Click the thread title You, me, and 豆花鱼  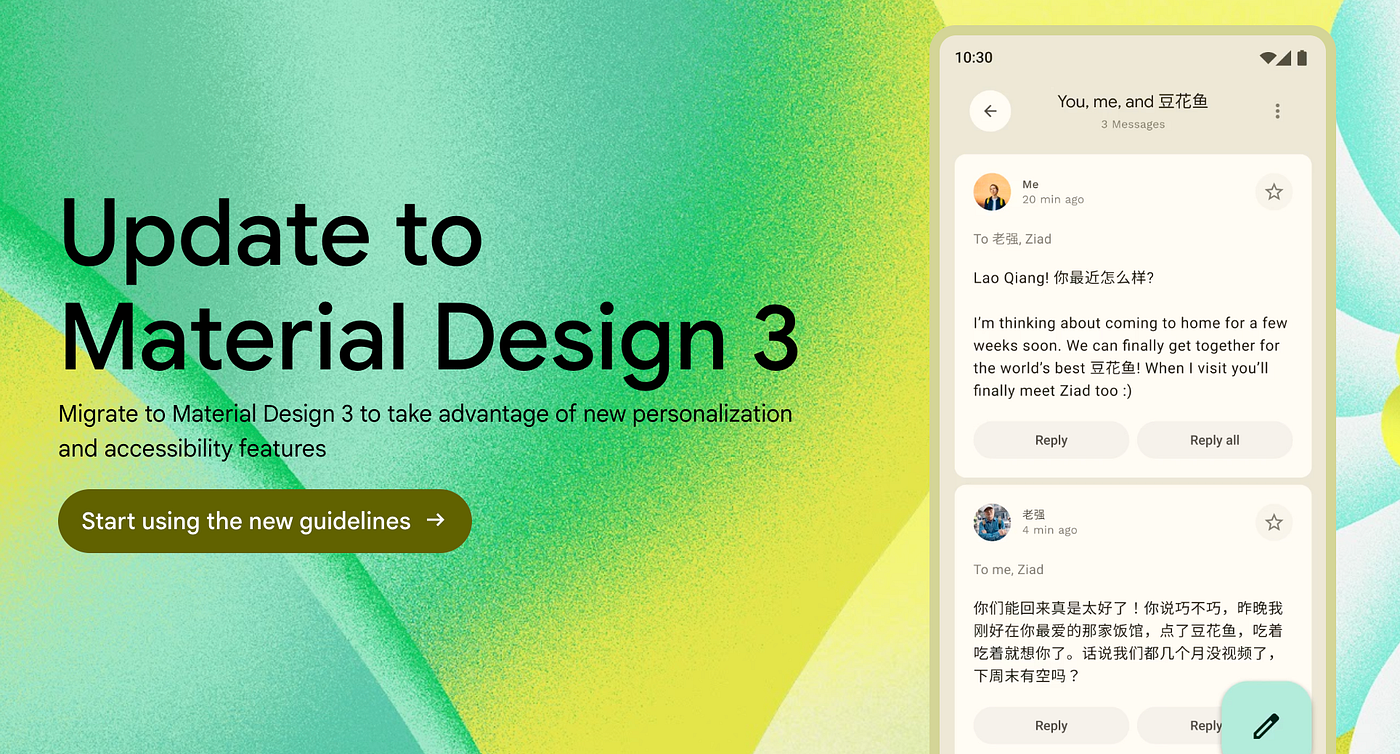pos(1133,101)
